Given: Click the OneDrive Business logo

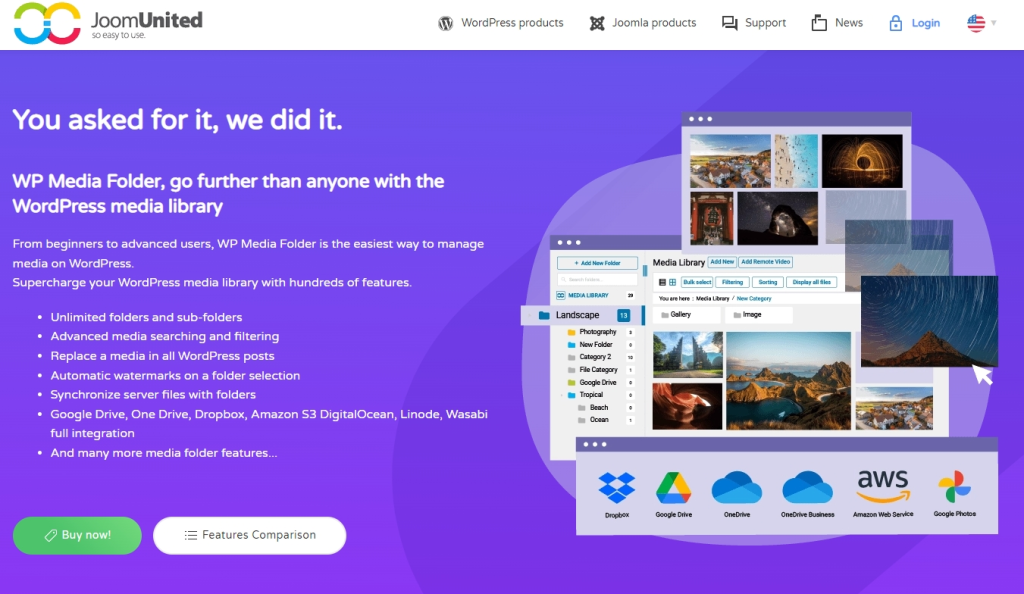Looking at the screenshot, I should click(x=807, y=488).
